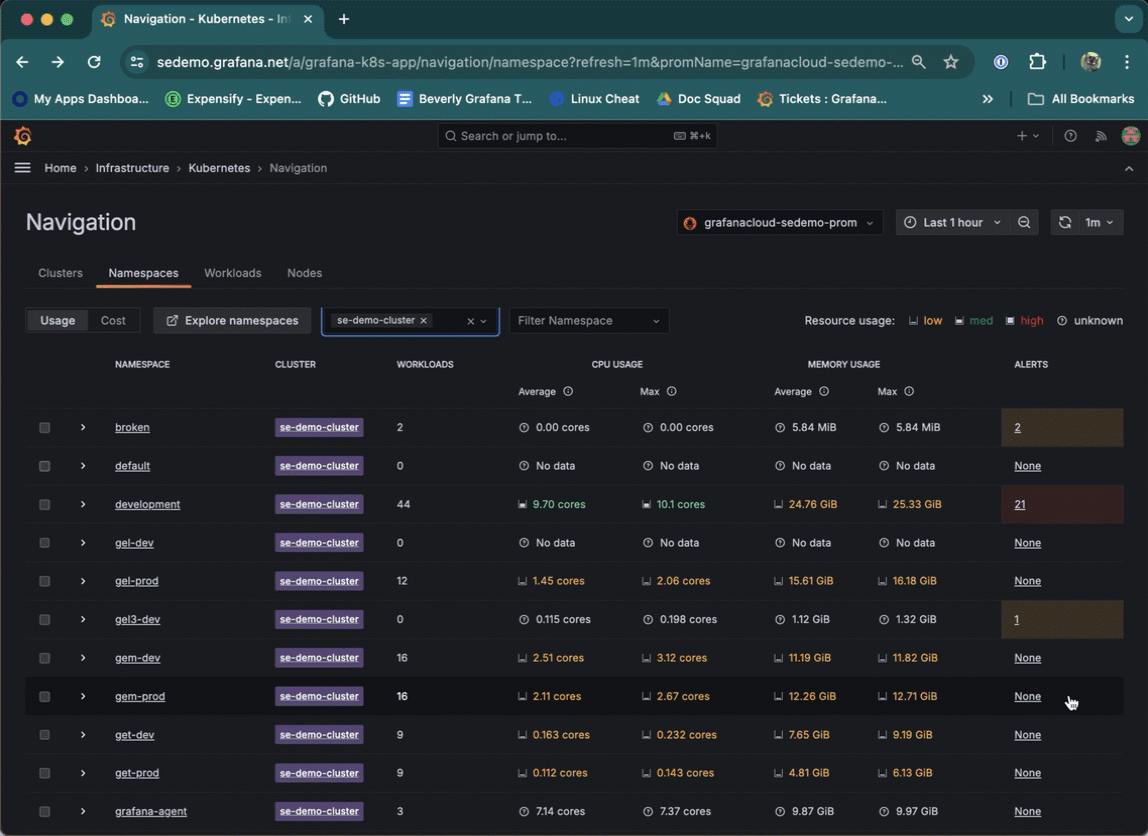
Task: Click the Explore namespaces button
Action: click(232, 321)
